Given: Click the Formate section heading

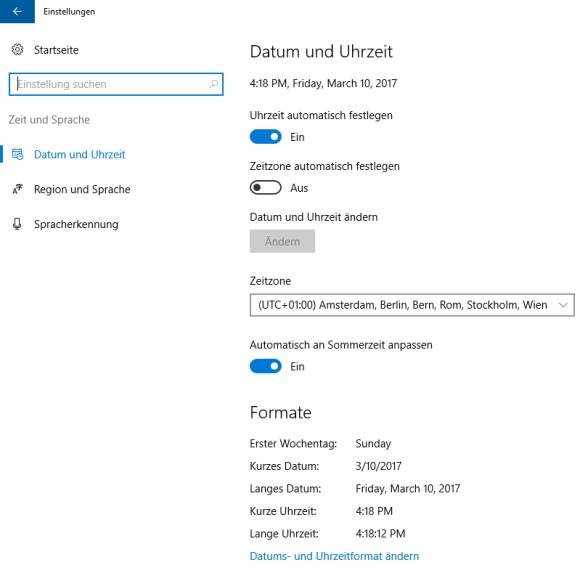Looking at the screenshot, I should (x=281, y=412).
